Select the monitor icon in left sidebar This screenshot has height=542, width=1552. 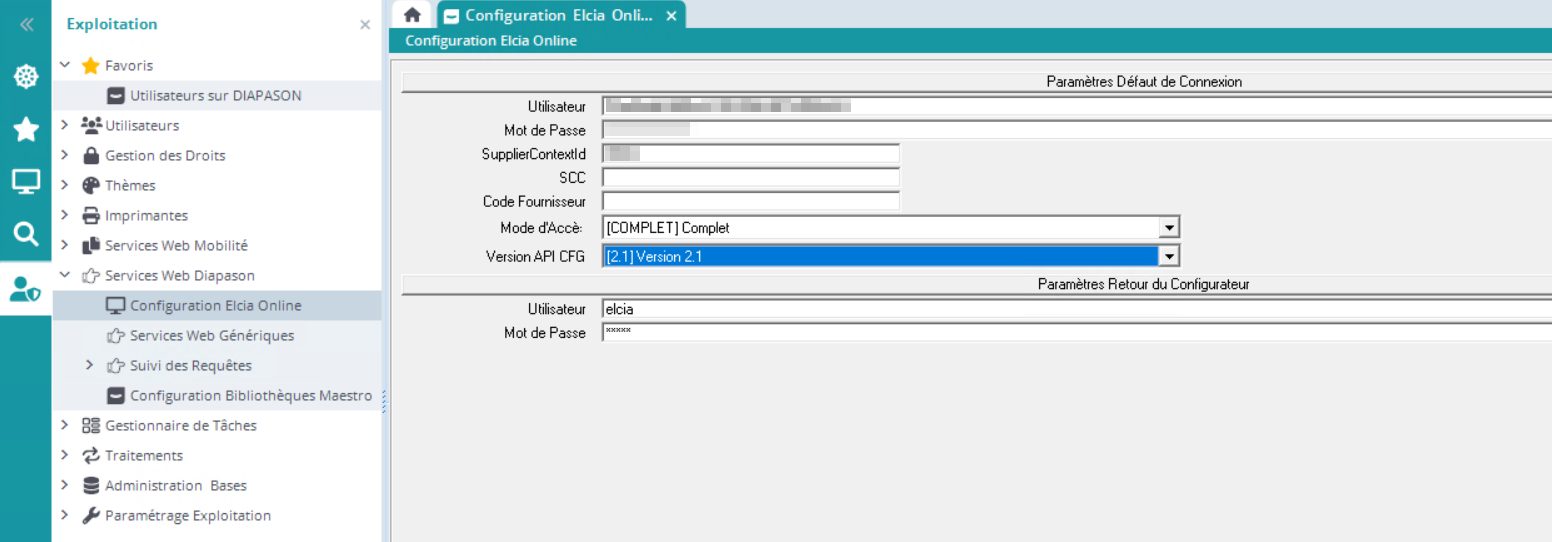click(x=26, y=182)
